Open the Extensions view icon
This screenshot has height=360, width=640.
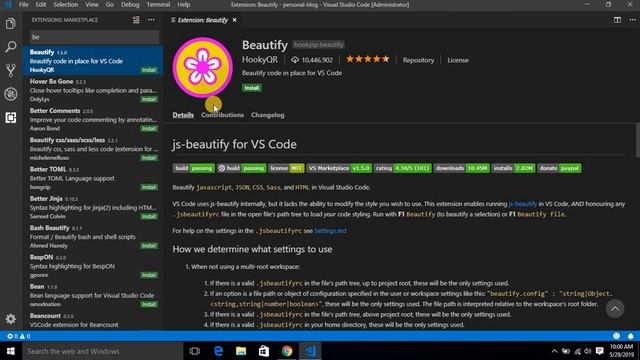click(11, 118)
